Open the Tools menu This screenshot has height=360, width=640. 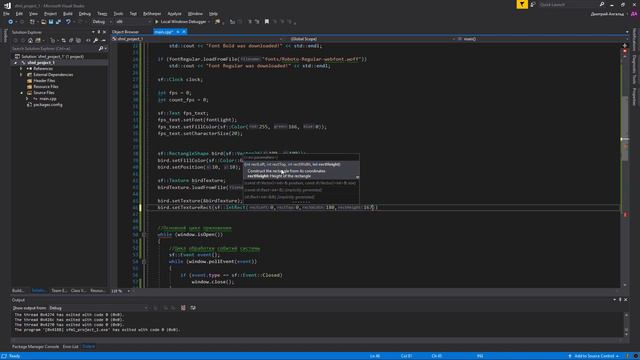[118, 13]
